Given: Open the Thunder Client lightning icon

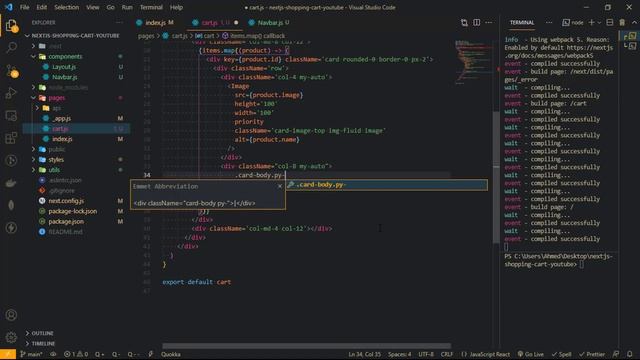Looking at the screenshot, I should pyautogui.click(x=11, y=227).
